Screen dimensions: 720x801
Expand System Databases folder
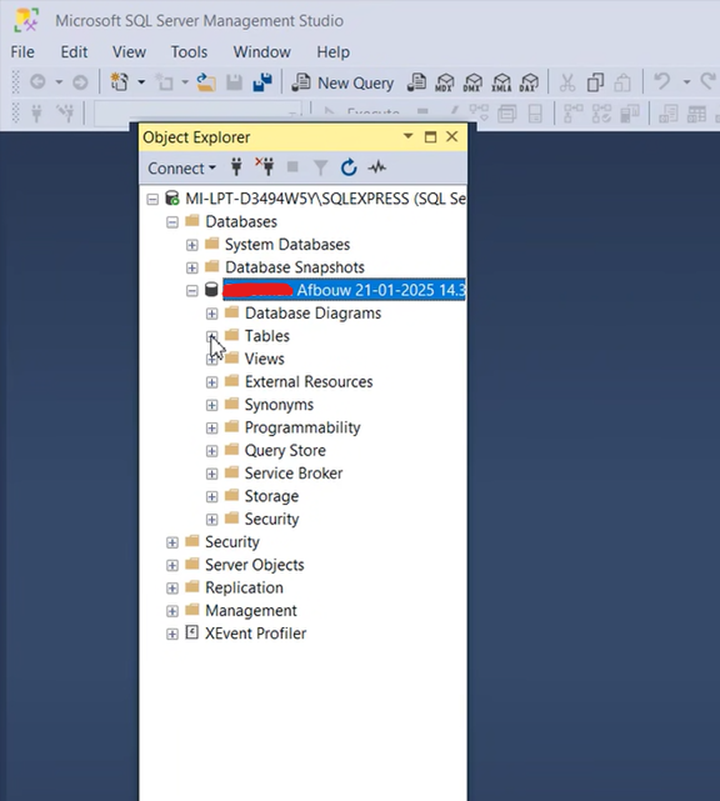[x=192, y=245]
